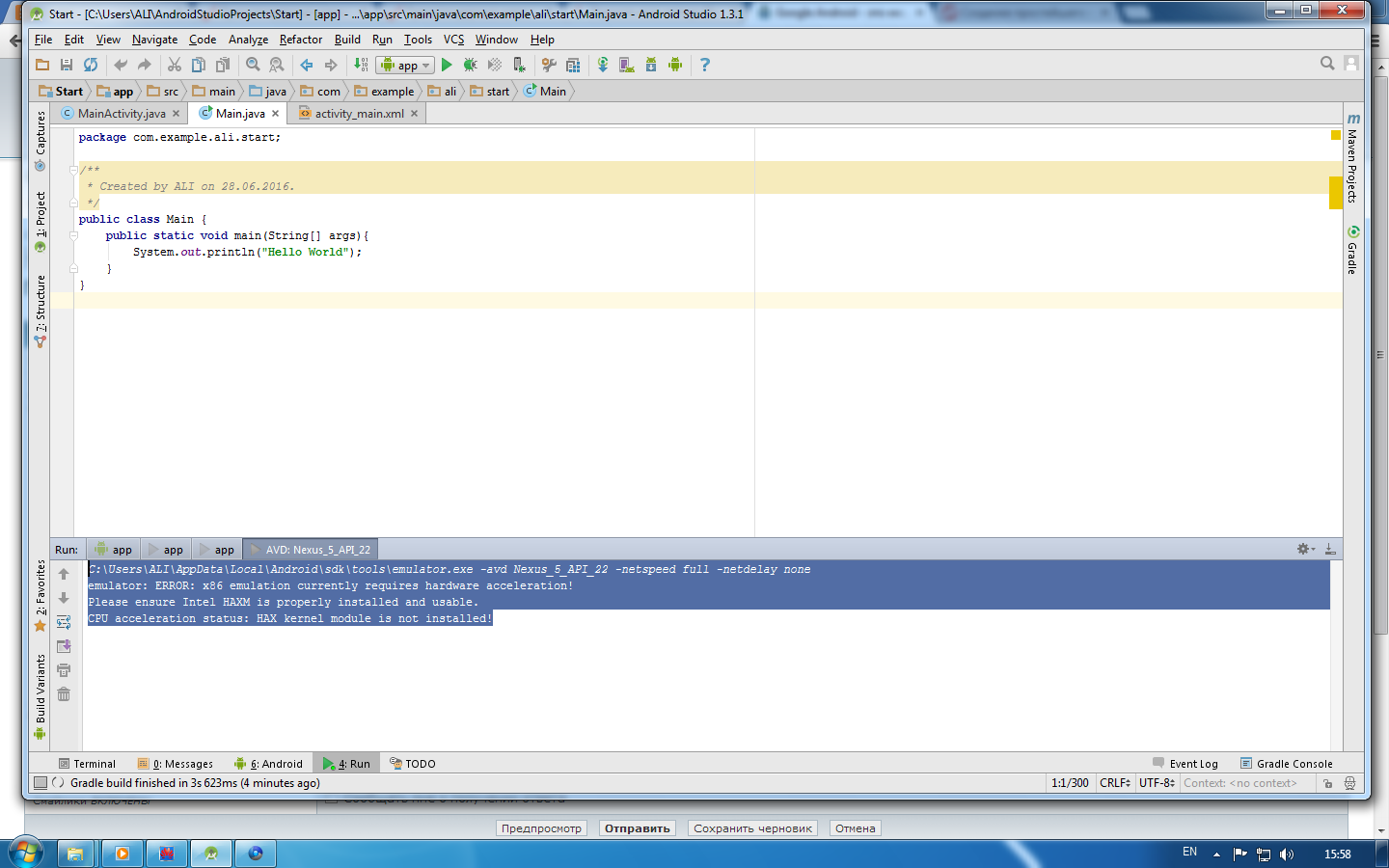Click the Make Project icon
1389x868 pixels.
[x=361, y=65]
